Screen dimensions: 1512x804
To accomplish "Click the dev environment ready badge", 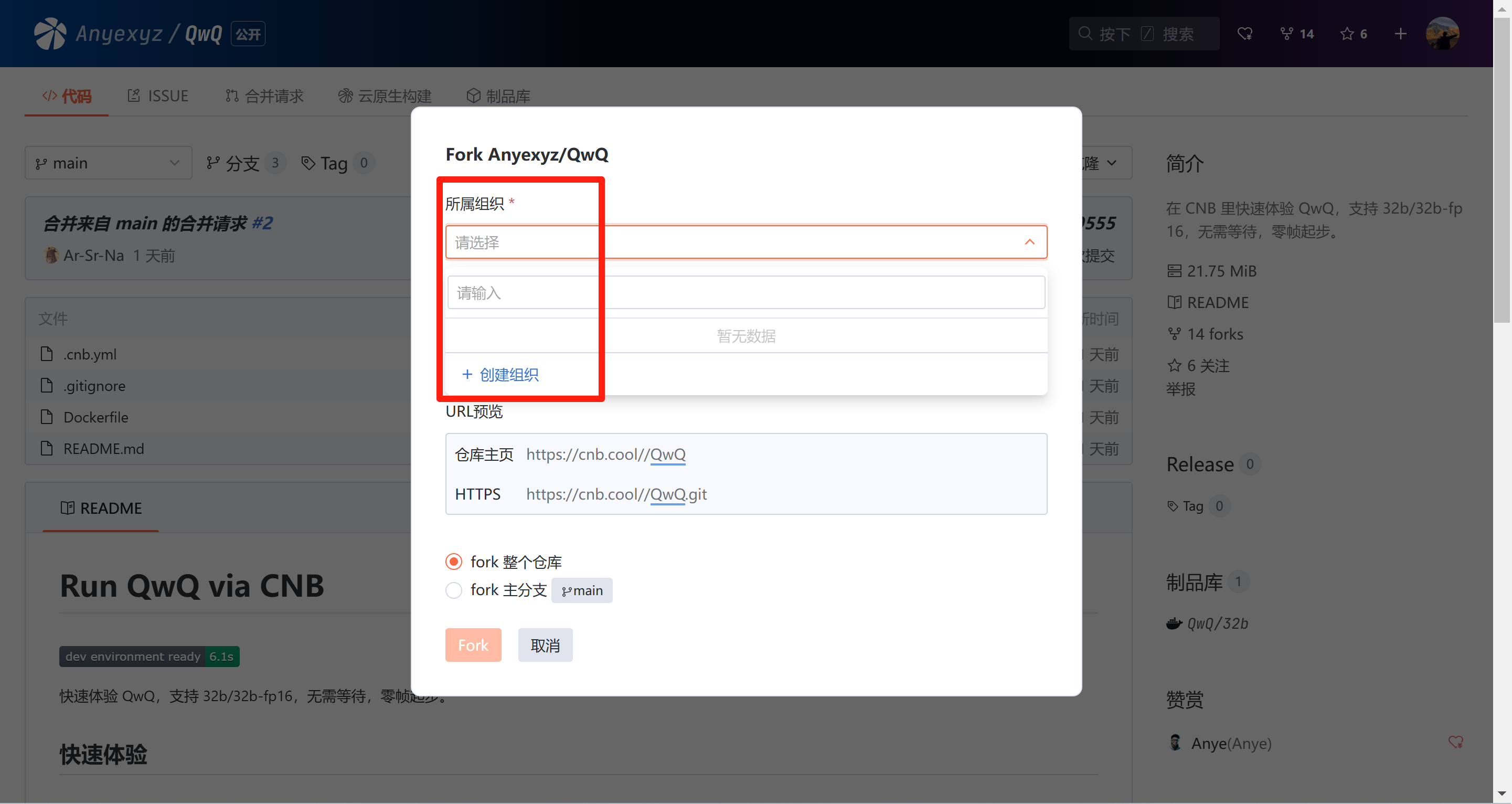I will [149, 656].
